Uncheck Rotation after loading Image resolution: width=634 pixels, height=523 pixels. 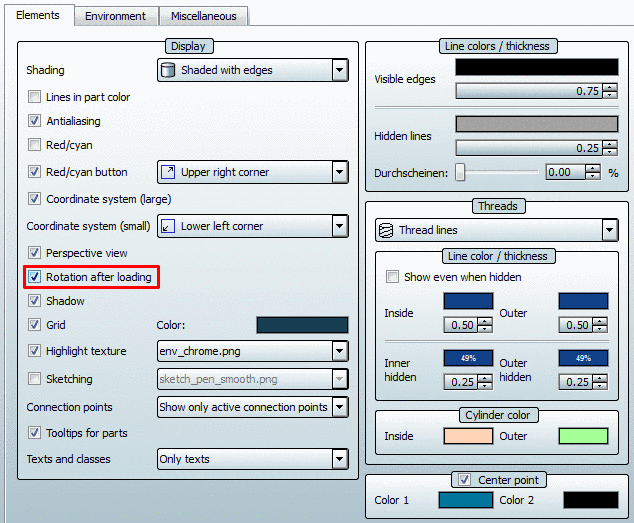click(x=34, y=277)
